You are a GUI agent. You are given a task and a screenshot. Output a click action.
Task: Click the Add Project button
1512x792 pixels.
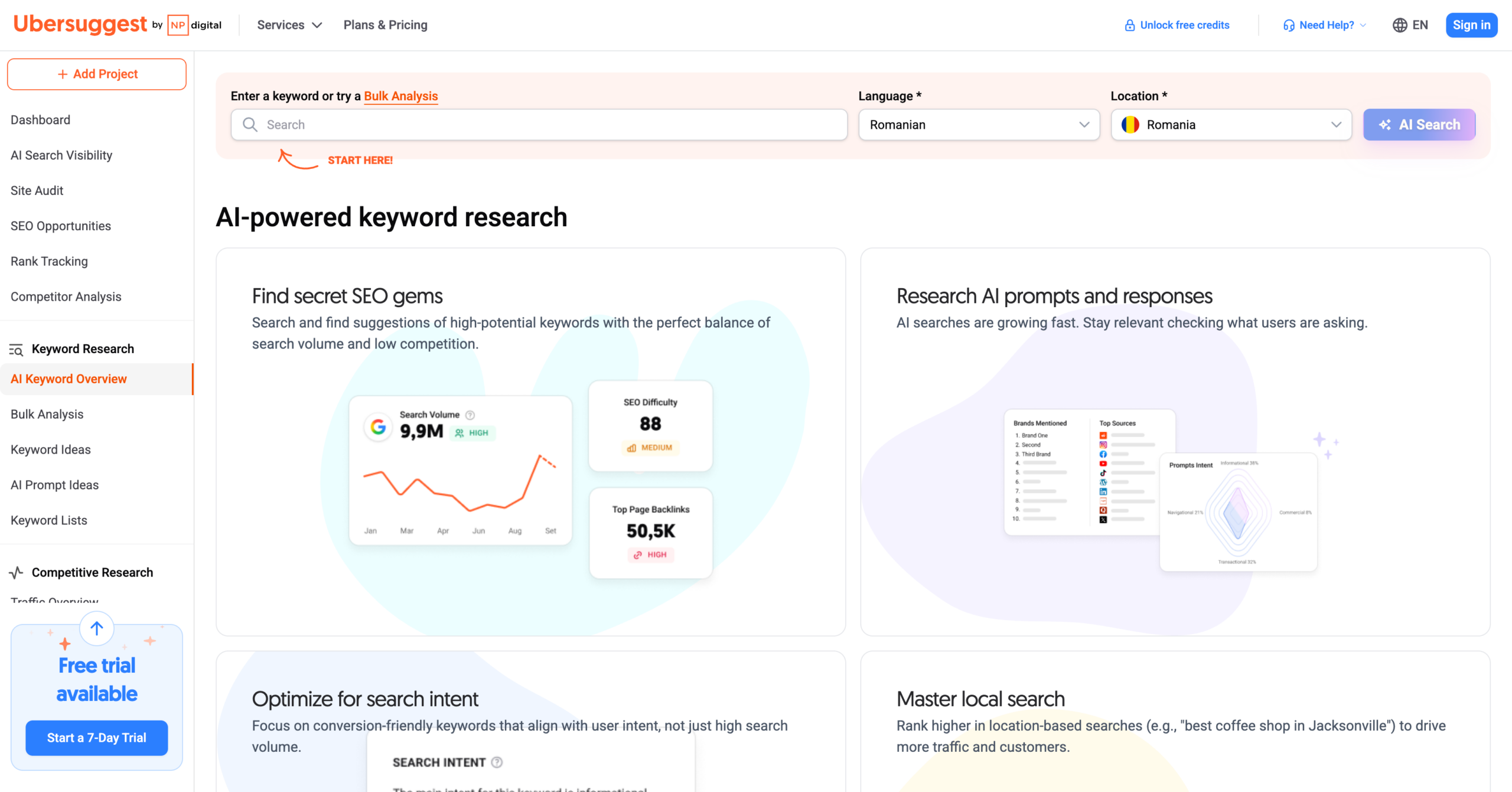(97, 74)
